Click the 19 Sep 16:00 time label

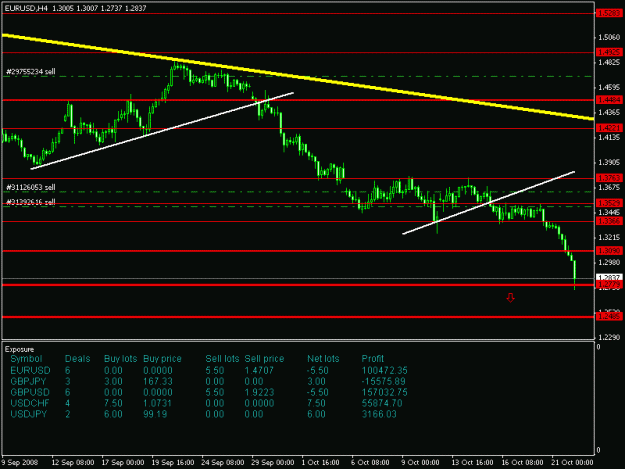click(x=173, y=463)
